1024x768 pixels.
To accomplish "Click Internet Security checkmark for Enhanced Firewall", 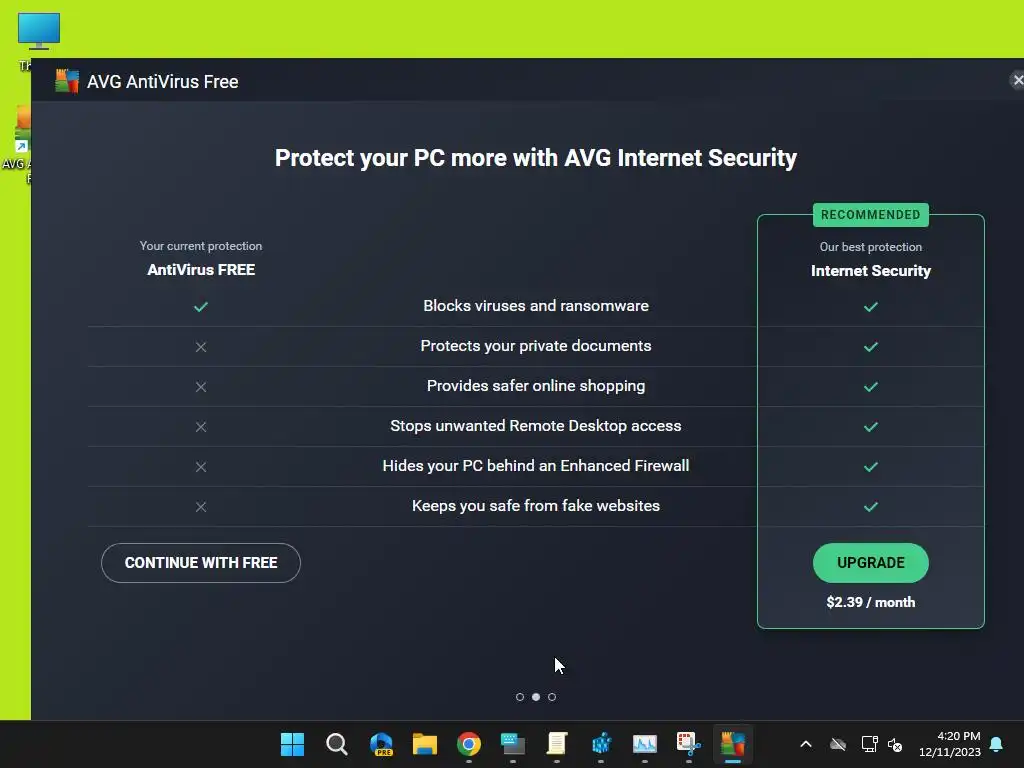I will (x=871, y=467).
